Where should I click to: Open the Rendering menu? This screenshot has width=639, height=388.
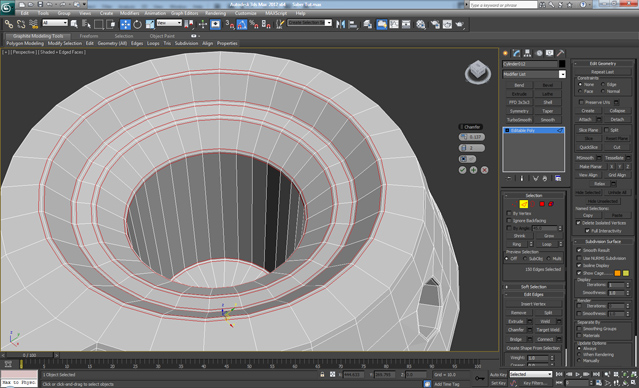[215, 13]
